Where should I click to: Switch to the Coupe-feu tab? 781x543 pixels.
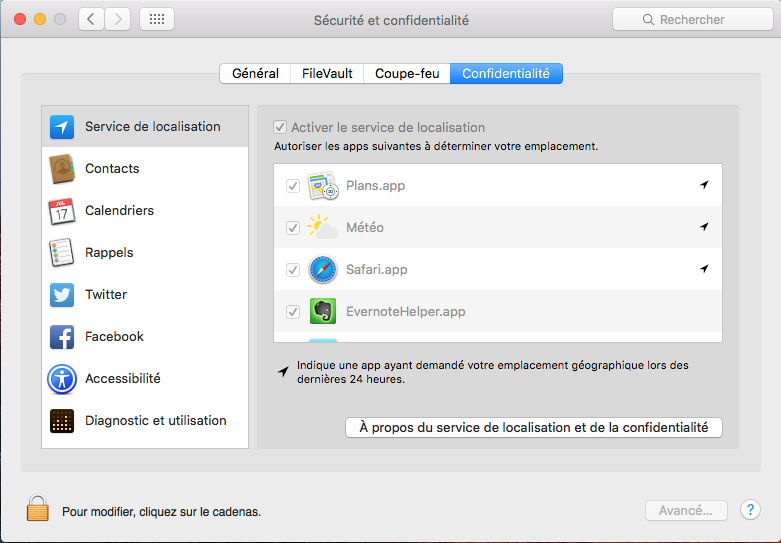(x=406, y=74)
